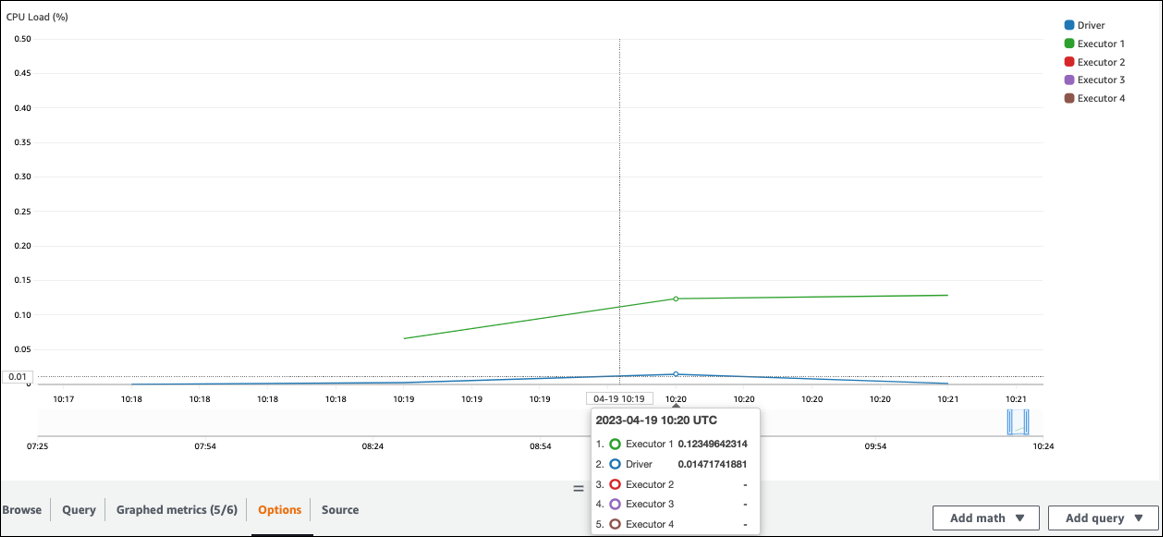Expand the Add query dropdown
1163x537 pixels.
tap(1103, 518)
